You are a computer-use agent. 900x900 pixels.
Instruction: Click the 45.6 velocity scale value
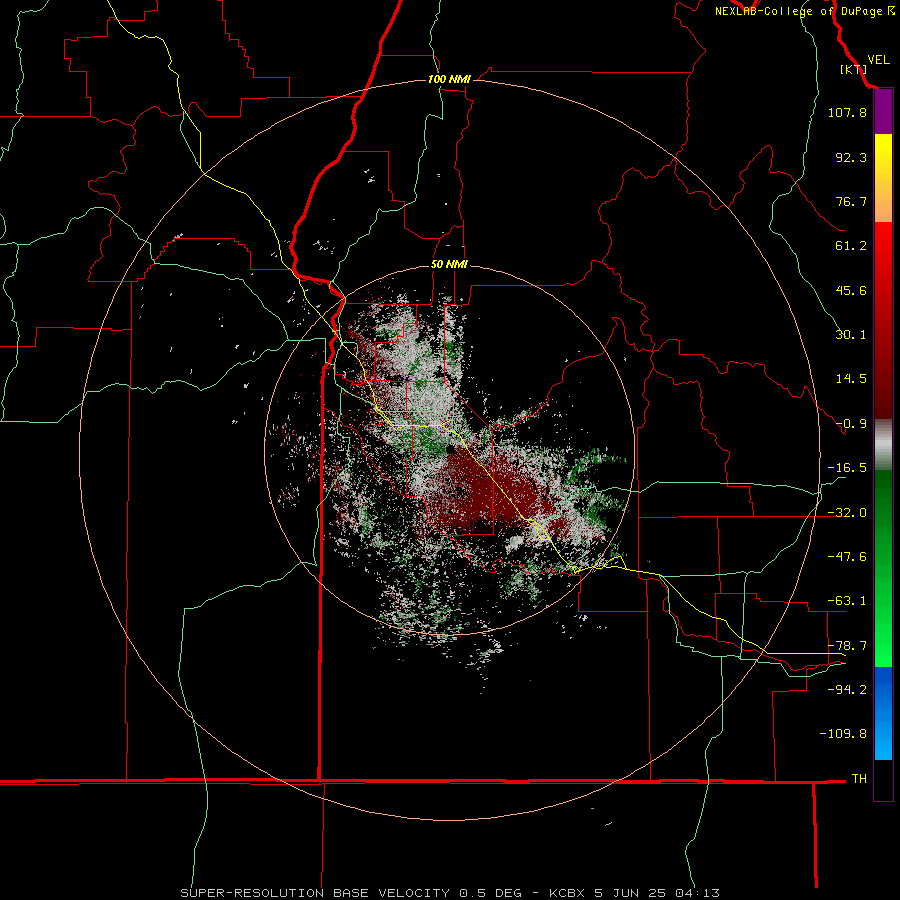tap(851, 290)
